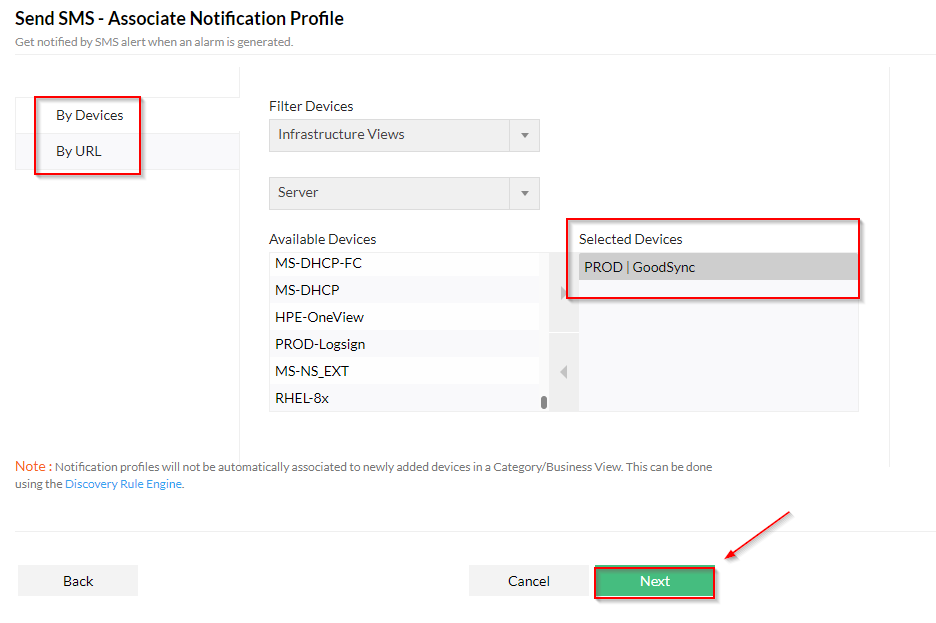Viewport: 936px width, 623px height.
Task: Switch to the By Devices tab
Action: 90,115
